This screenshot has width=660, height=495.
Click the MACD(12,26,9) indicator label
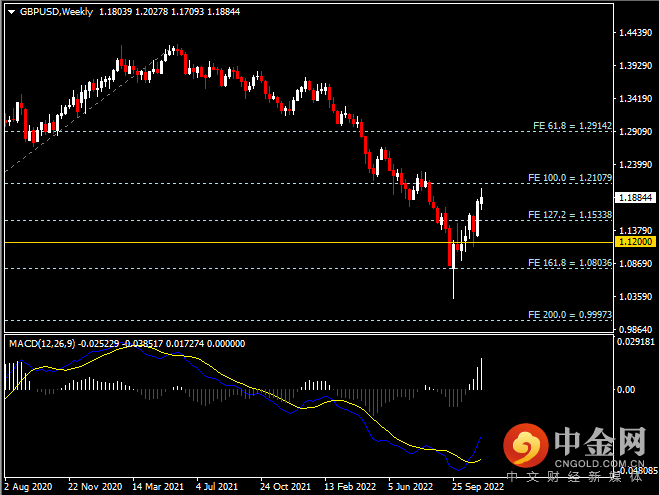tap(42, 343)
